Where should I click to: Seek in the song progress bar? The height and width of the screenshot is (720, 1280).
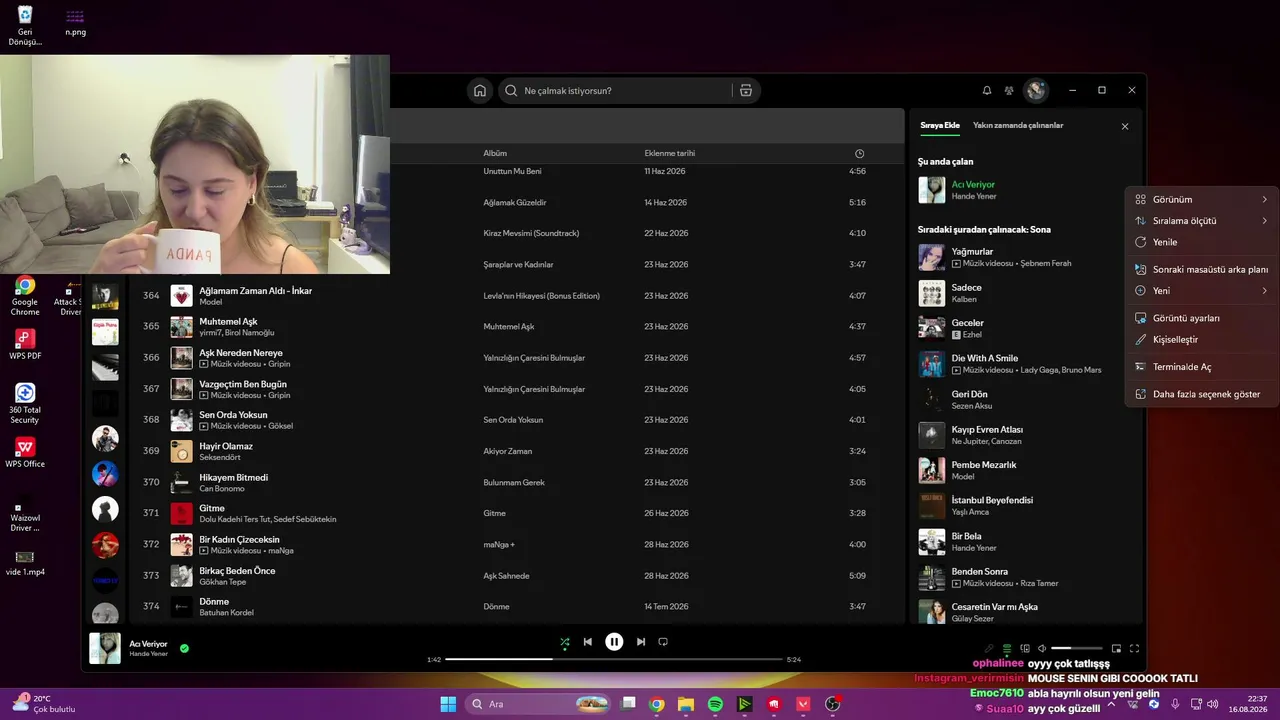point(614,660)
